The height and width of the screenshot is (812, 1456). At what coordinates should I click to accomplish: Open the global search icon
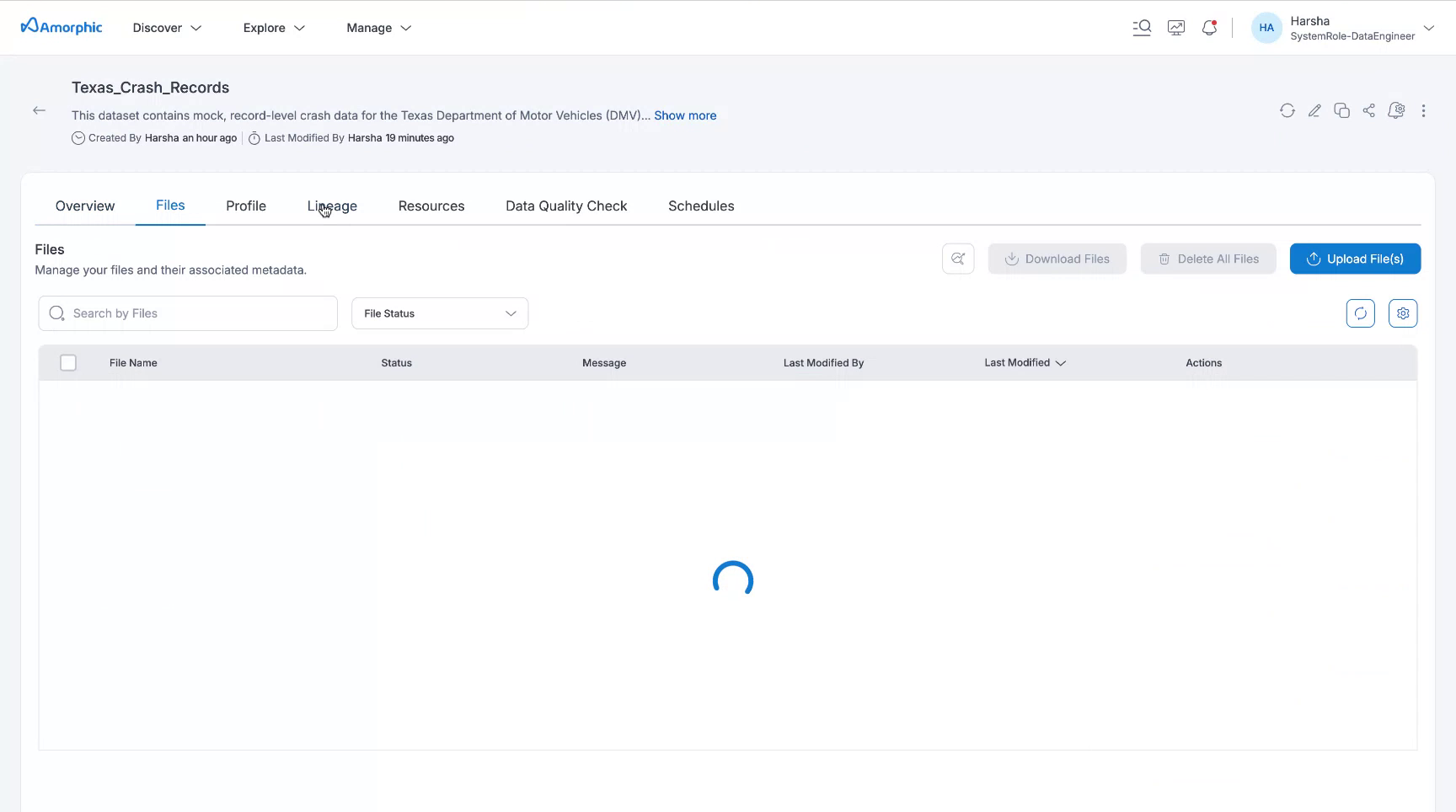(x=1142, y=27)
